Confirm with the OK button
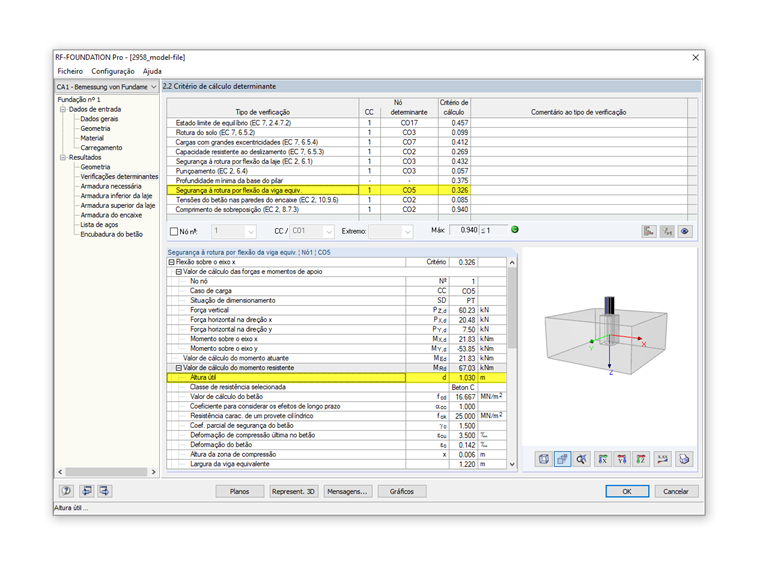760x570 pixels. pyautogui.click(x=627, y=491)
